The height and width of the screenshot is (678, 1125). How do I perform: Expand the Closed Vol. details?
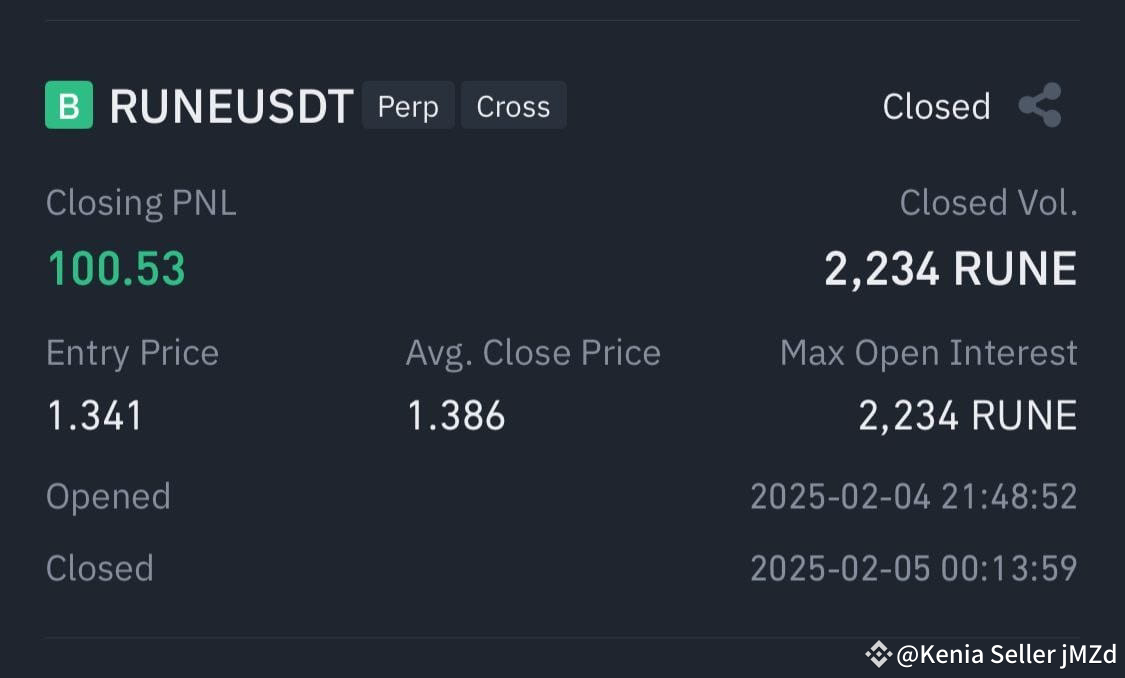[988, 202]
